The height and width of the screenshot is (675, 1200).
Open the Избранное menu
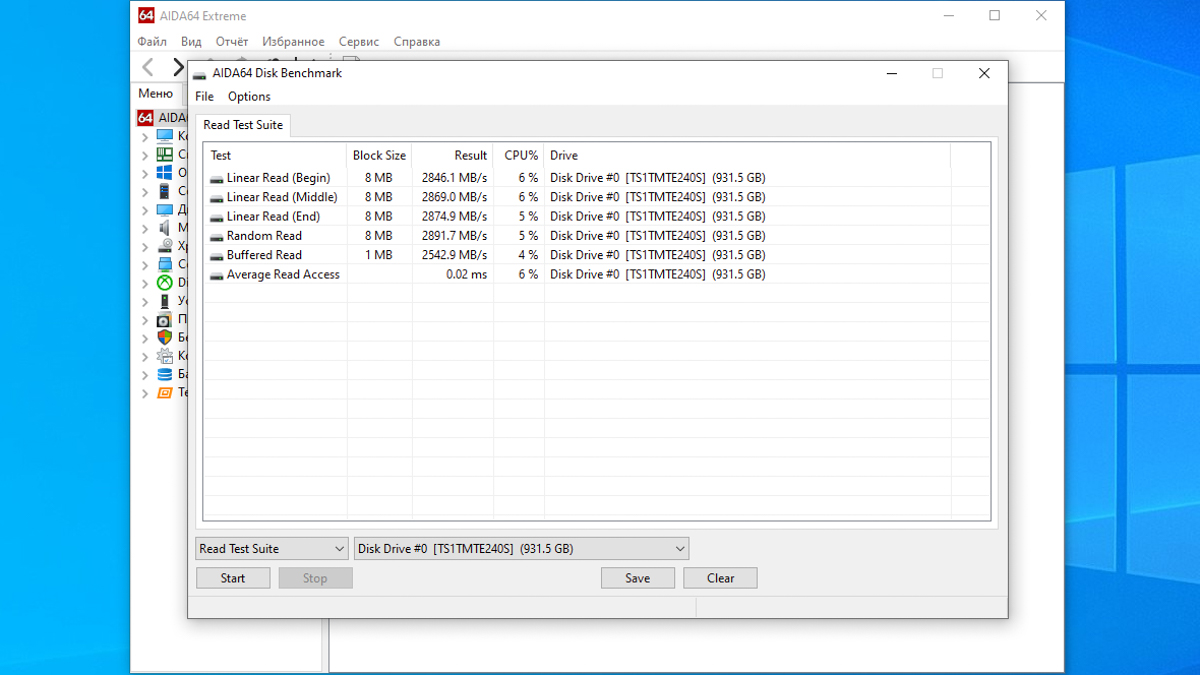(293, 42)
